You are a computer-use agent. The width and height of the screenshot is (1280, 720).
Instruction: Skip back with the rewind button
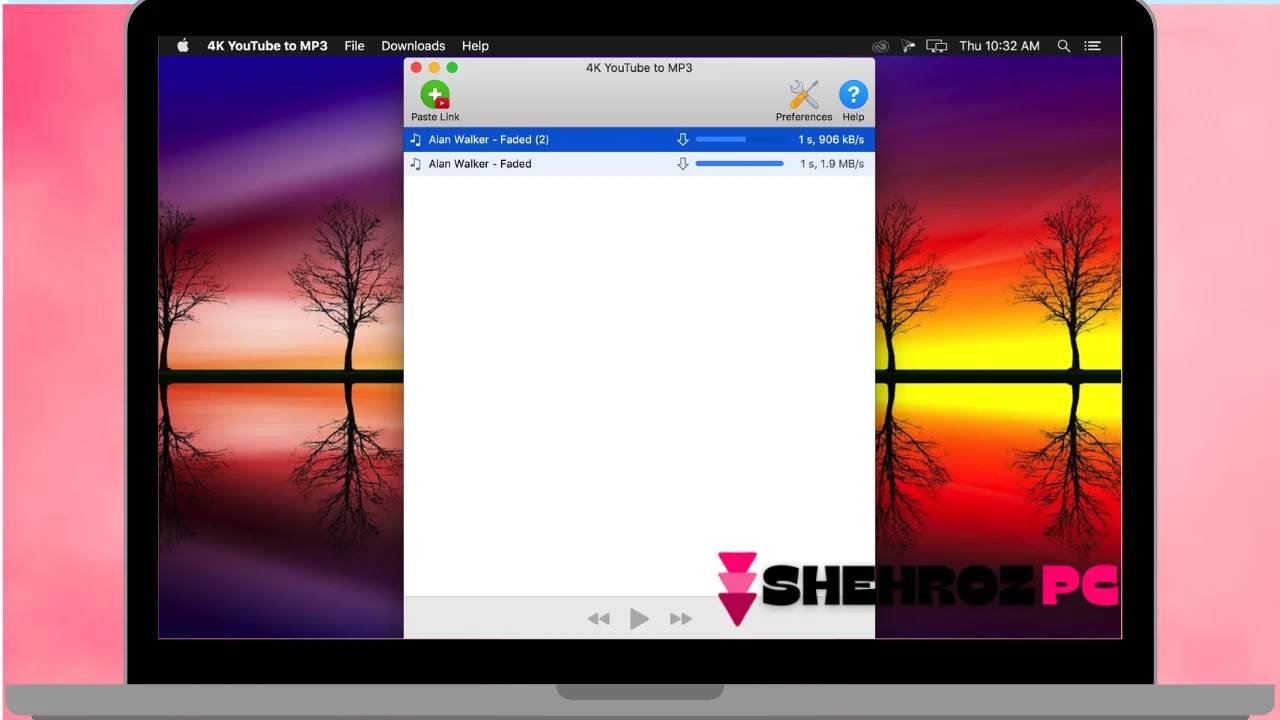pos(598,619)
